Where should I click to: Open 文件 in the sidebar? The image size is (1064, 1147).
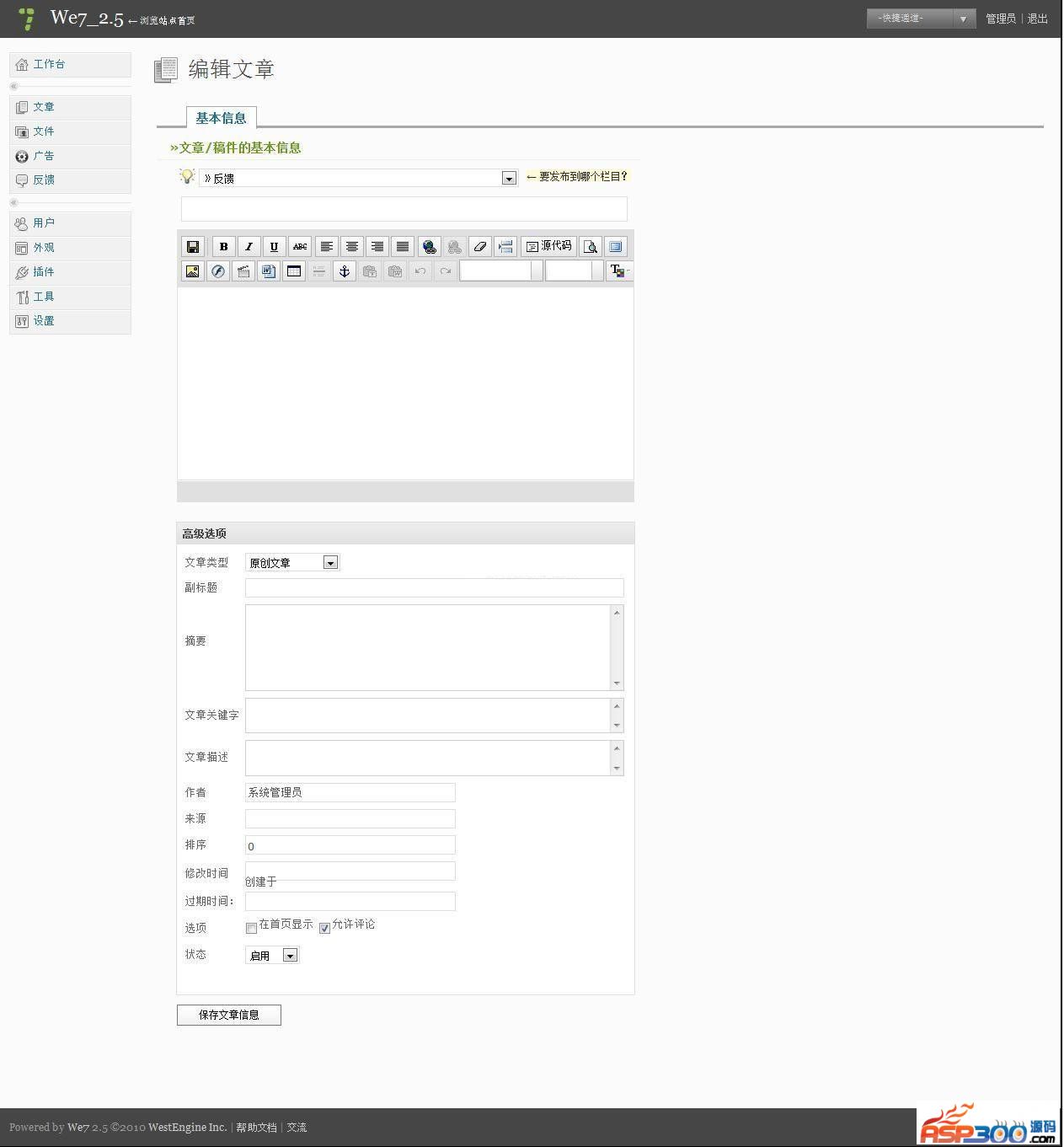coord(70,131)
